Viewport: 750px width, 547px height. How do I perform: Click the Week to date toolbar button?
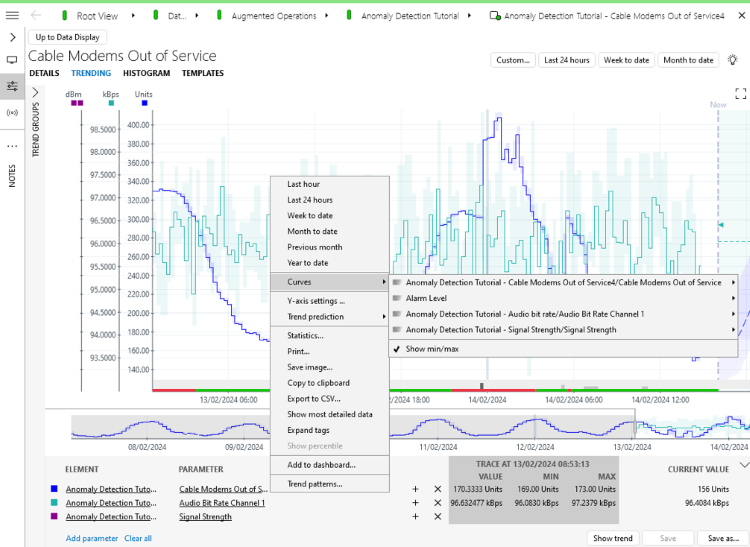coord(627,60)
